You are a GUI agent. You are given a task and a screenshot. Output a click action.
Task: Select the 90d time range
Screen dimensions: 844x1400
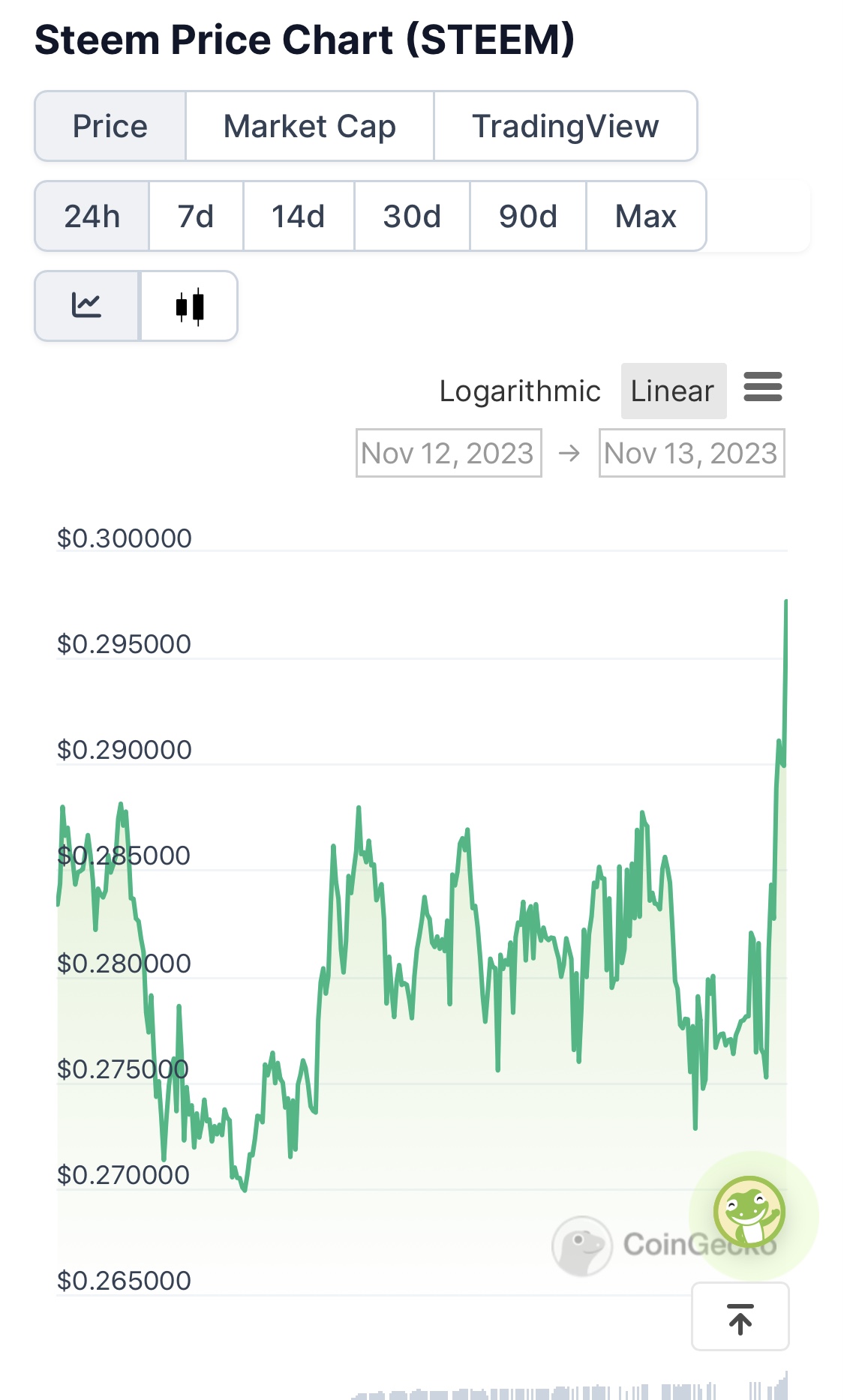click(x=527, y=216)
